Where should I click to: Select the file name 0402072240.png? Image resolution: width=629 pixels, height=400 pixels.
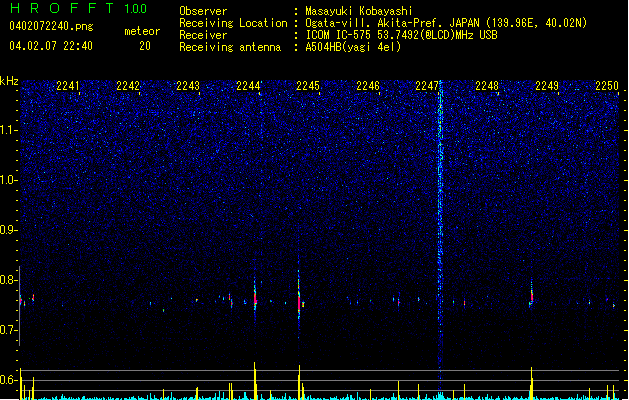[51, 26]
